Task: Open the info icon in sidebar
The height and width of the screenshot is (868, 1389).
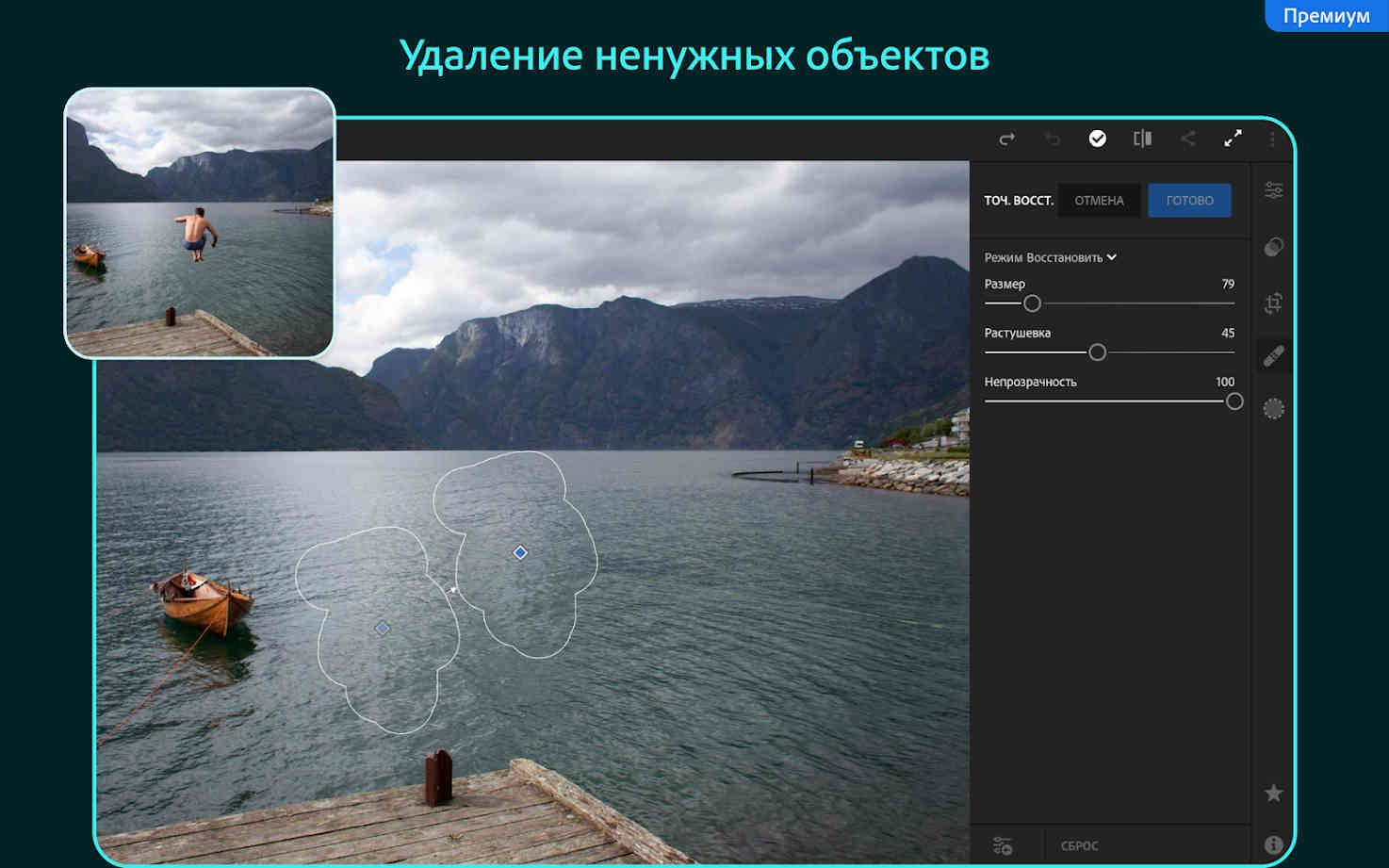Action: 1274,845
